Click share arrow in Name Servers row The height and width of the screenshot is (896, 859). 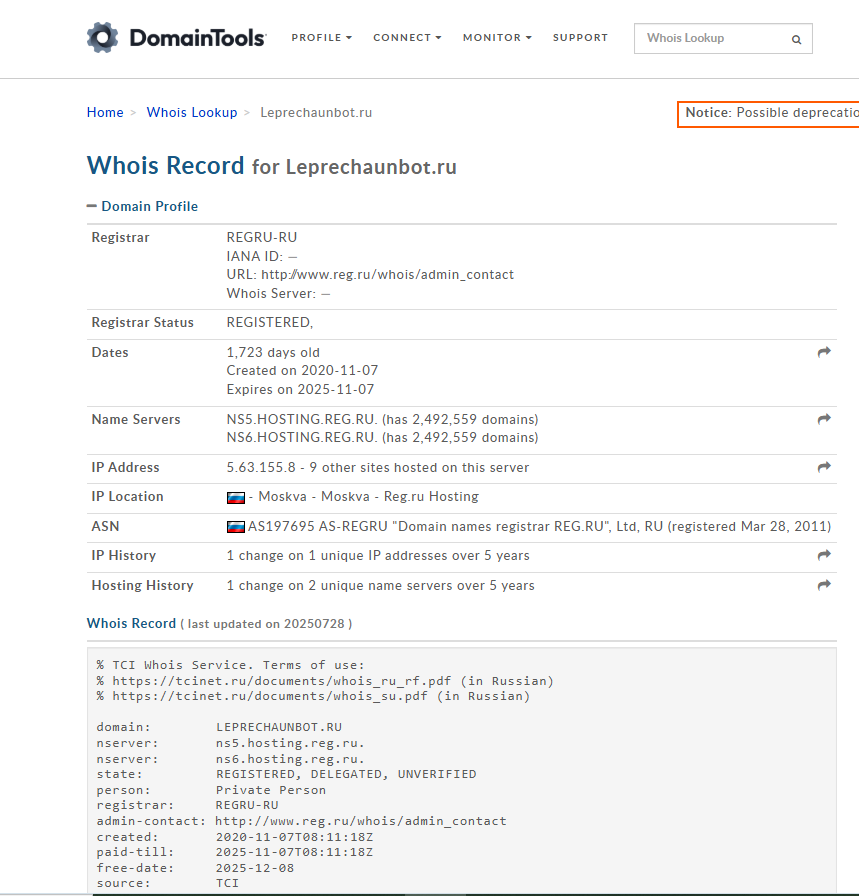[824, 419]
